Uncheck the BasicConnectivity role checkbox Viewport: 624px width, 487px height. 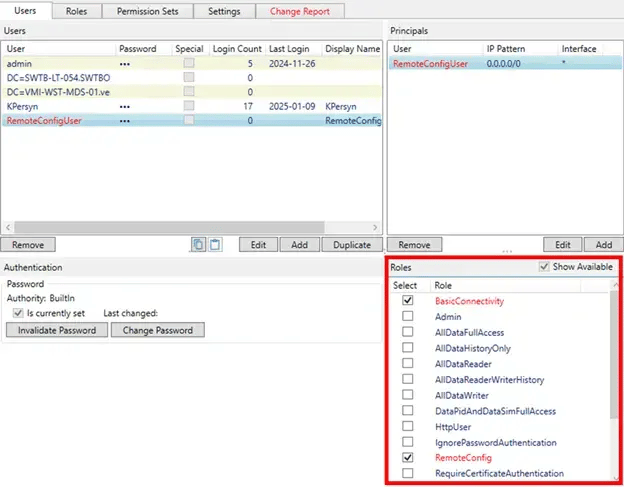click(x=407, y=300)
